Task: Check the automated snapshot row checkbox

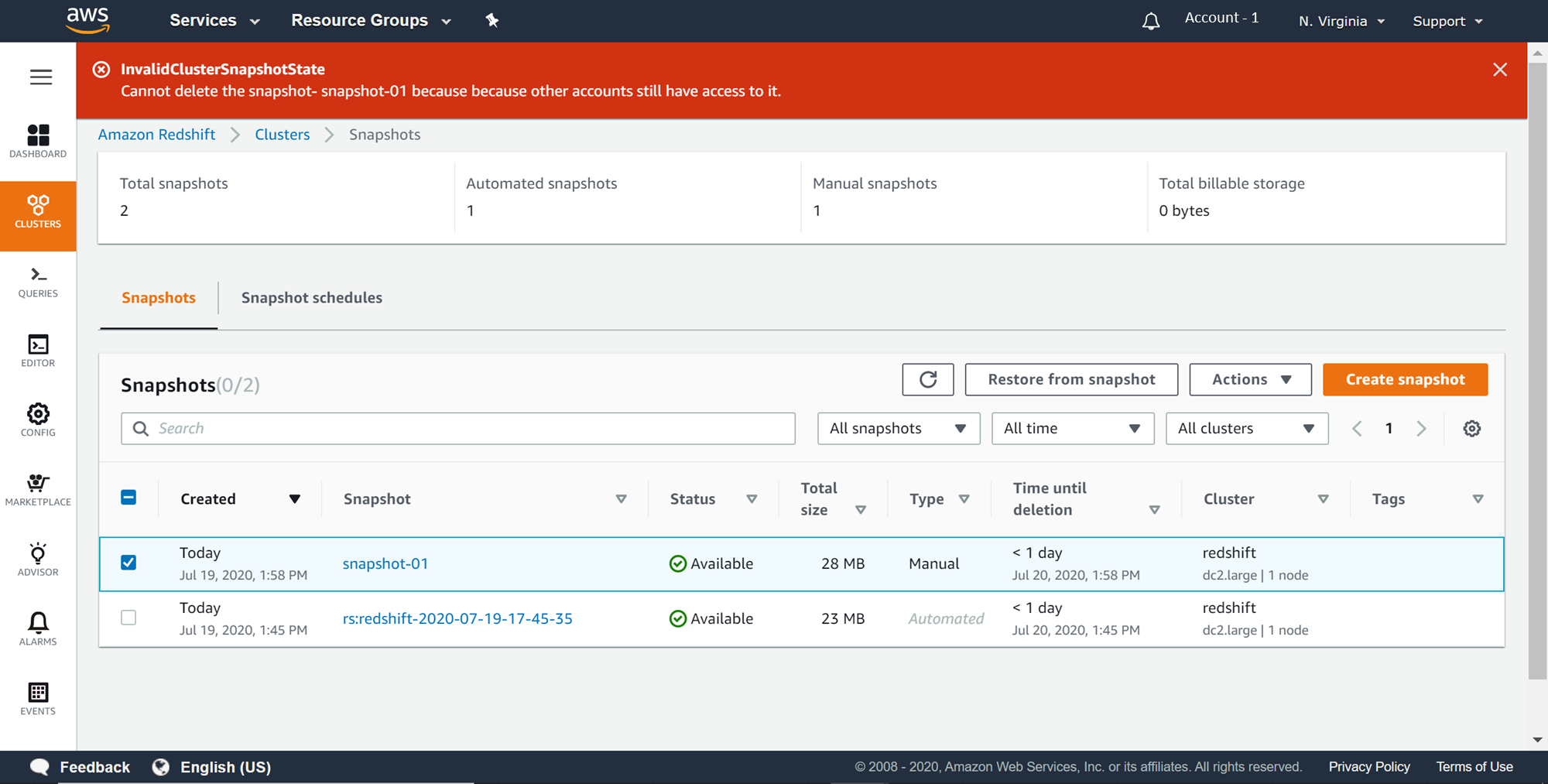Action: pos(128,618)
